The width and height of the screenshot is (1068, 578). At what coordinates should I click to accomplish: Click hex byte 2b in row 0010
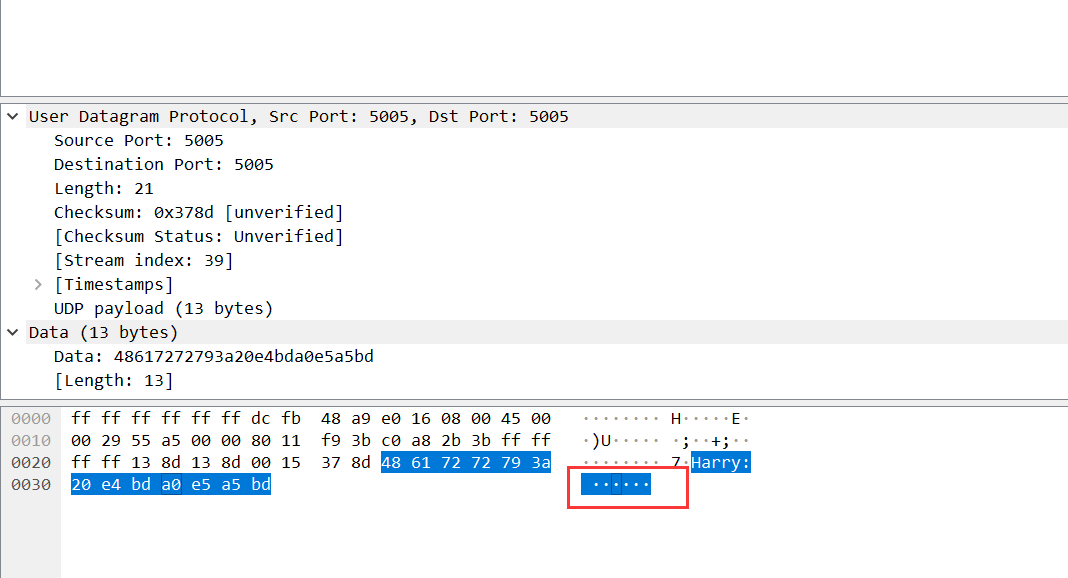pyautogui.click(x=451, y=440)
